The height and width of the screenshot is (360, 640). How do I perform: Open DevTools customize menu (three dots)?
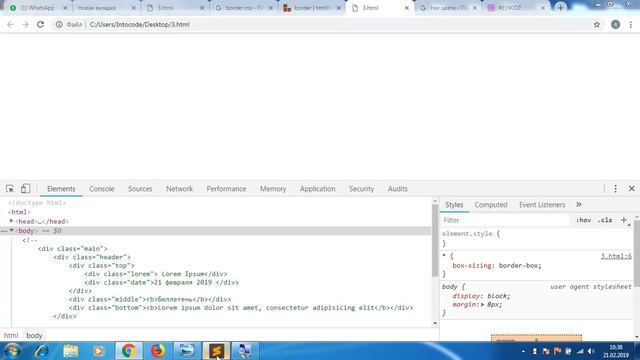coord(616,189)
